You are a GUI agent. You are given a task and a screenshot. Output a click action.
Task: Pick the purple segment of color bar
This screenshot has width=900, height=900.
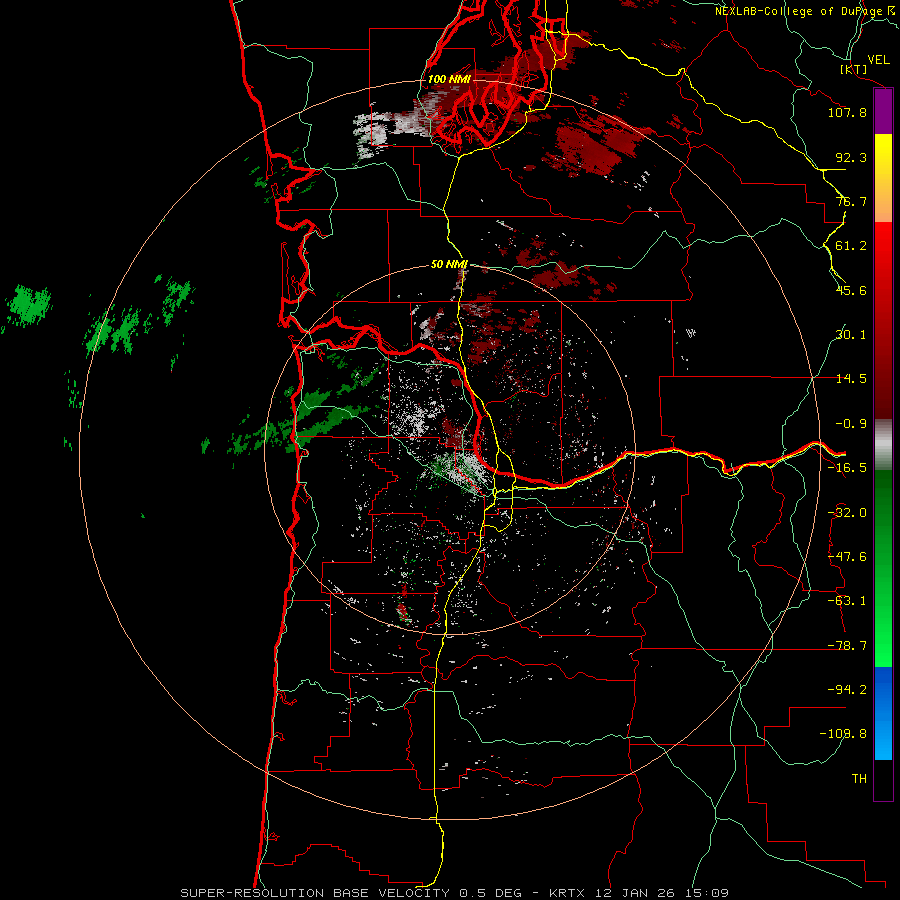[883, 111]
